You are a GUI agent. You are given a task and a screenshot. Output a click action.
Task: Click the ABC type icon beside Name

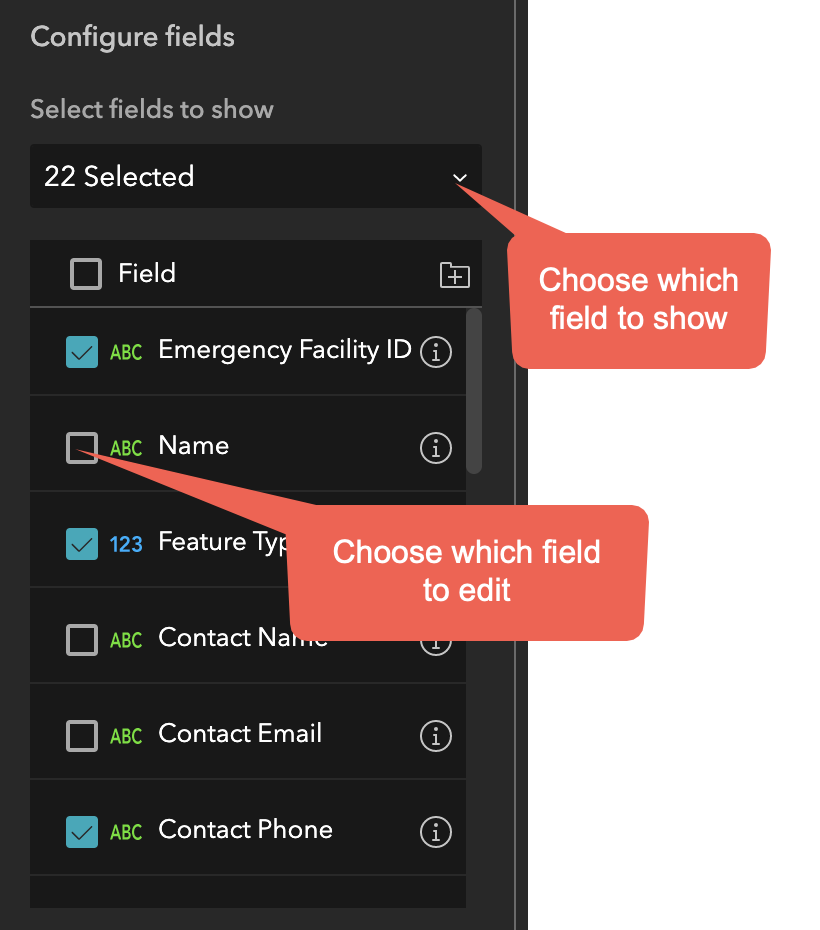coord(126,448)
